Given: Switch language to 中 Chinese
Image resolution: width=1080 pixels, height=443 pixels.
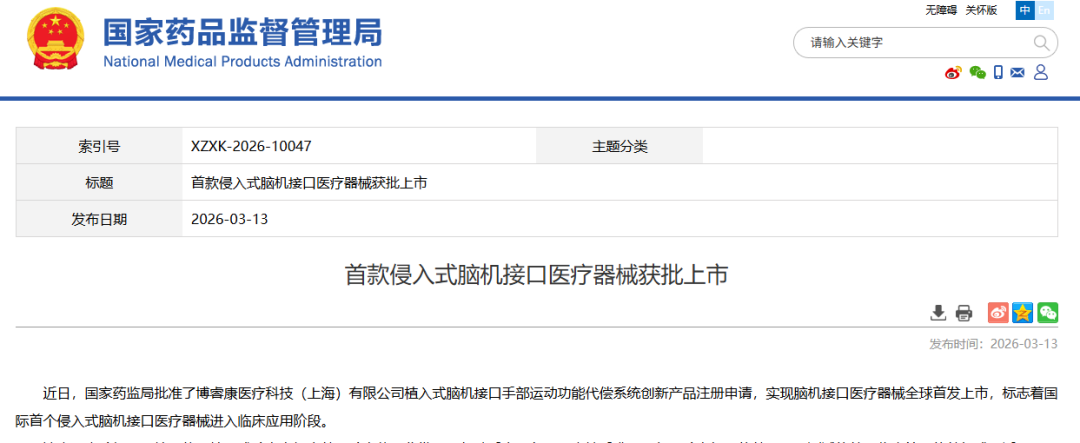Looking at the screenshot, I should click(x=1025, y=10).
